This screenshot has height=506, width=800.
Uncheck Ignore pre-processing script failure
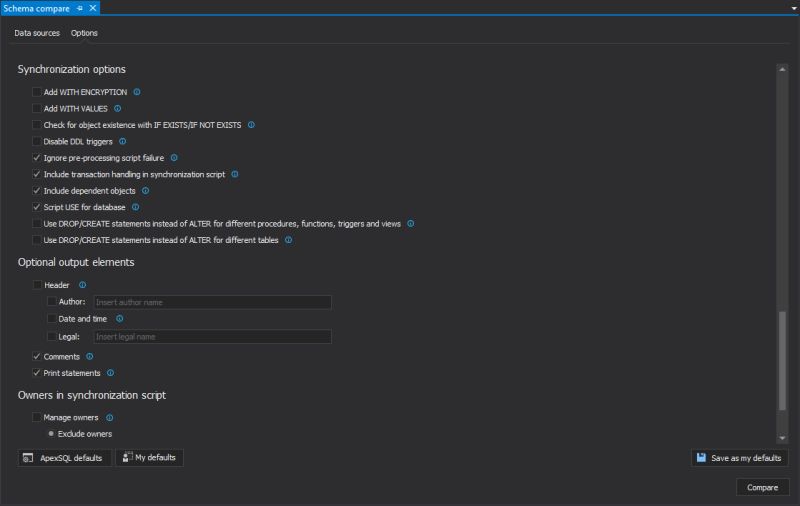coord(36,158)
